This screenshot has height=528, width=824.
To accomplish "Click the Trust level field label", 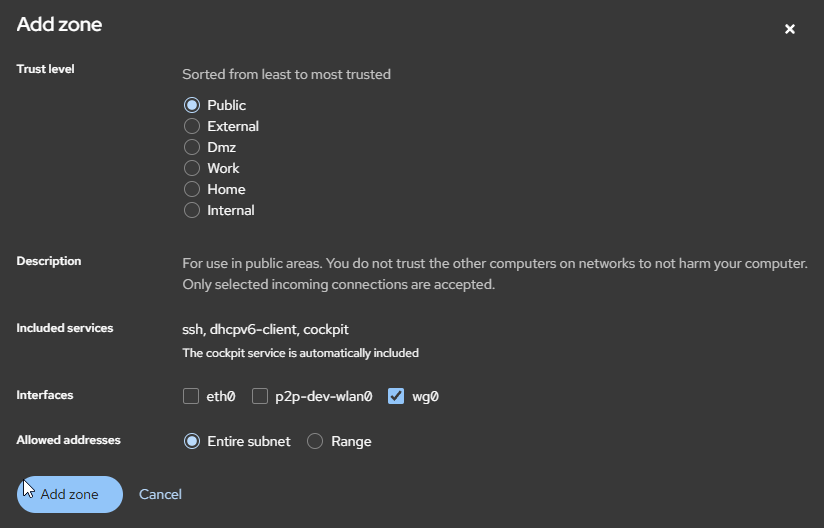I will [x=45, y=69].
